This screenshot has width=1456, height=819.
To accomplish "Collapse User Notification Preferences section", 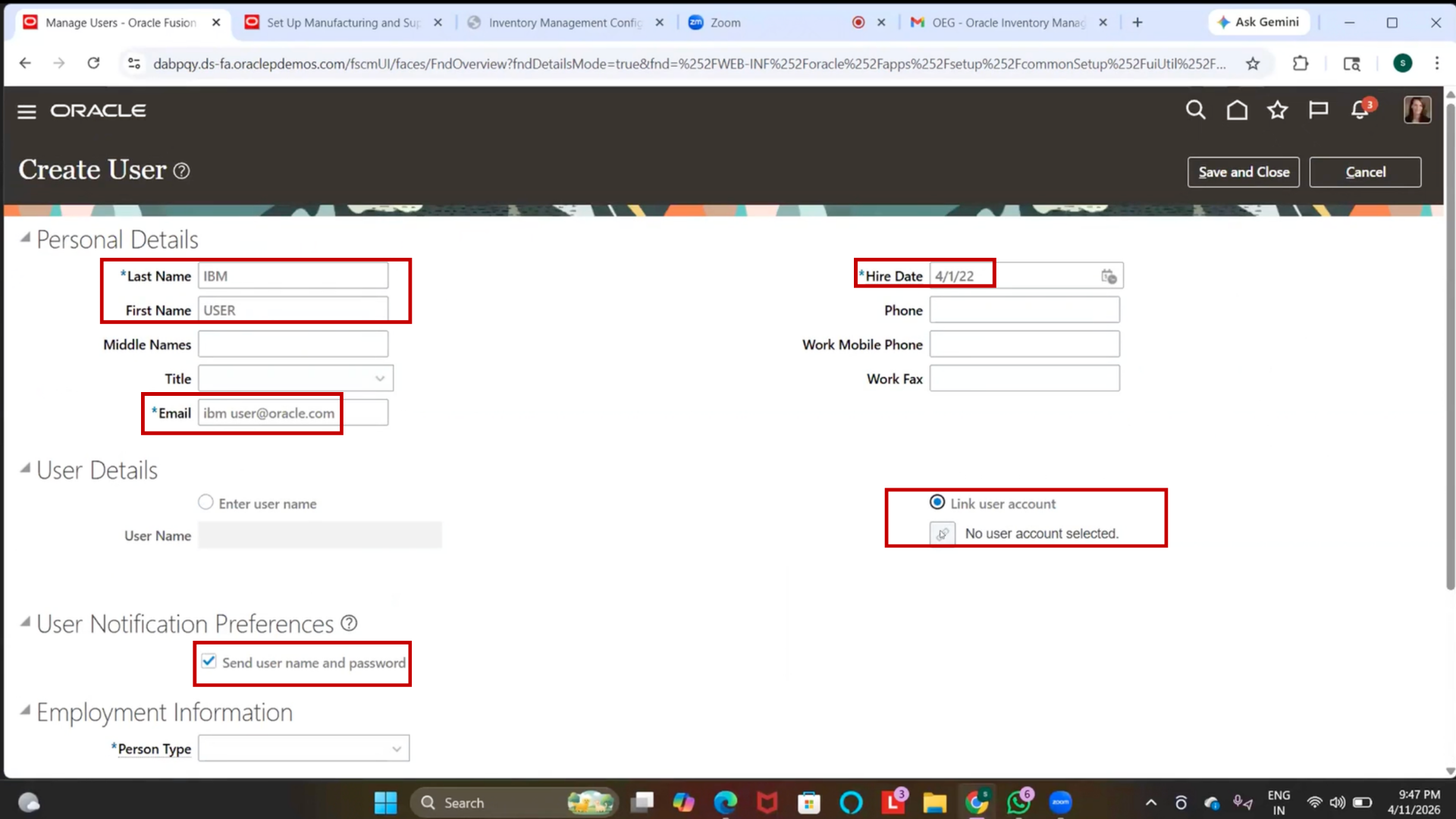I will point(25,623).
